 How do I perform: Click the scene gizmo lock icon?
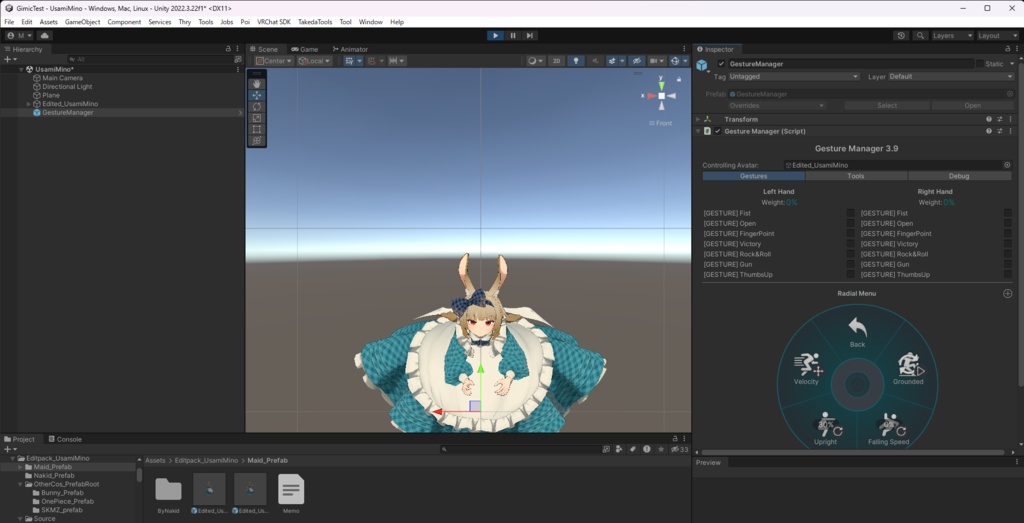coord(679,79)
